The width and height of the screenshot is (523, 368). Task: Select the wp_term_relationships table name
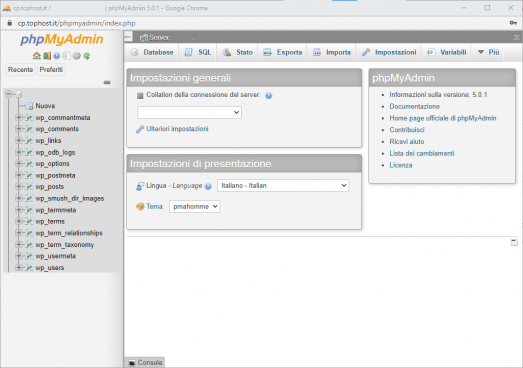coord(69,233)
